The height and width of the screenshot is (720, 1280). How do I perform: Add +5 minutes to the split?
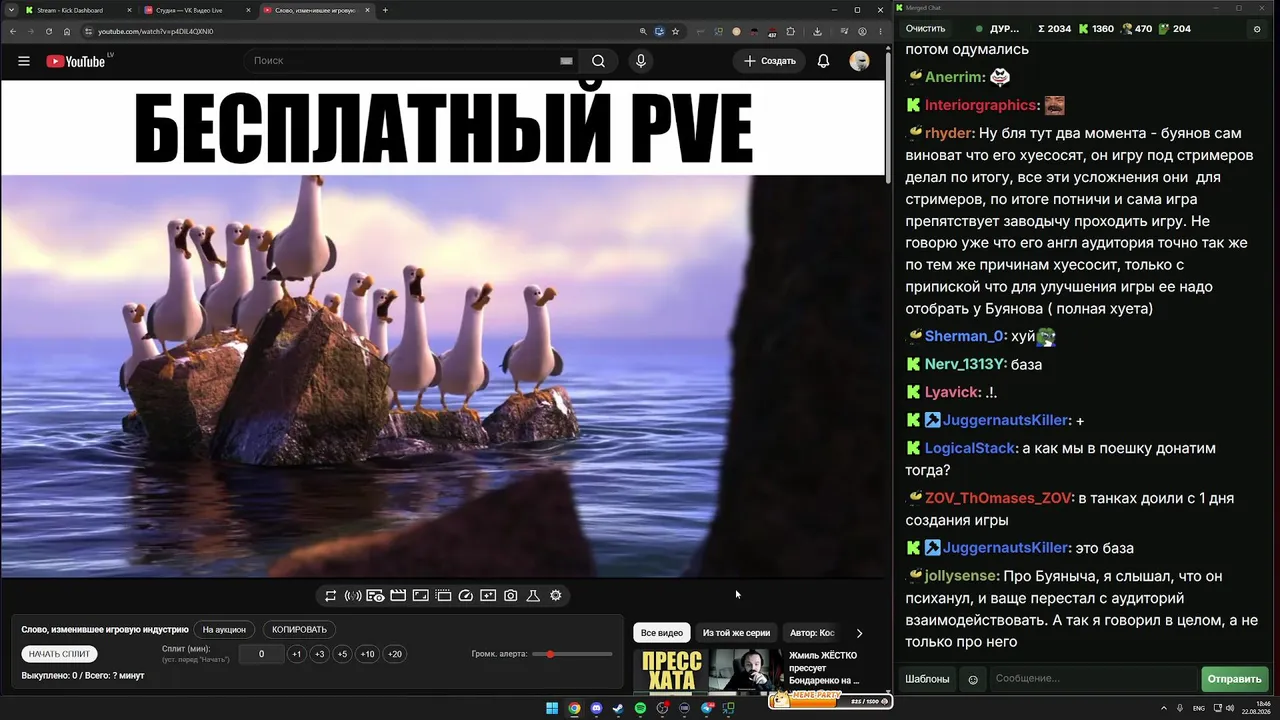[342, 654]
